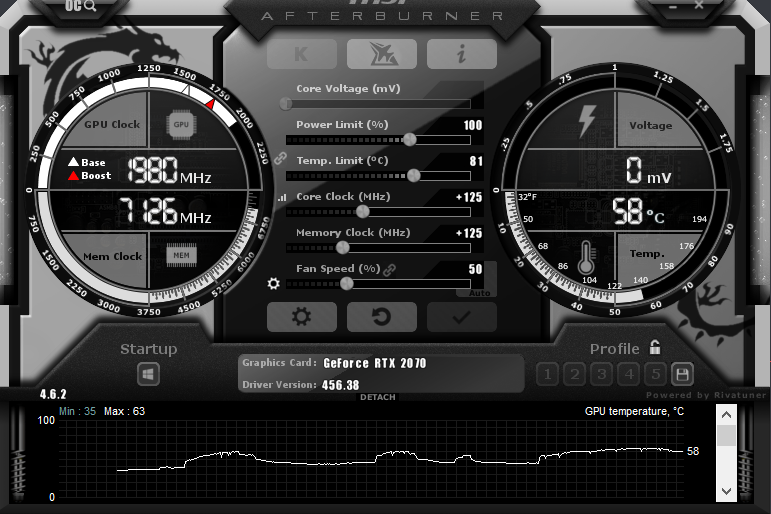Click the Min : 35 graph label

77,411
